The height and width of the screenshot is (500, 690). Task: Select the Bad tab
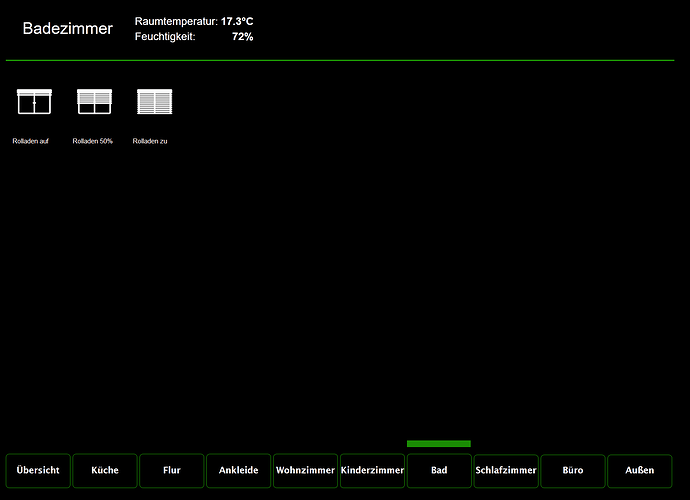click(439, 470)
